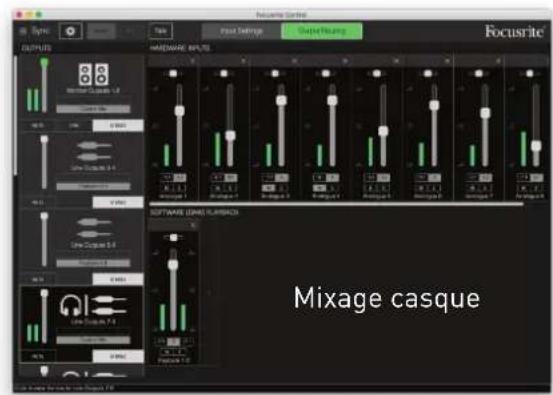Remove Analogue 5 channel with its X
The image size is (553, 395).
tap(396, 61)
